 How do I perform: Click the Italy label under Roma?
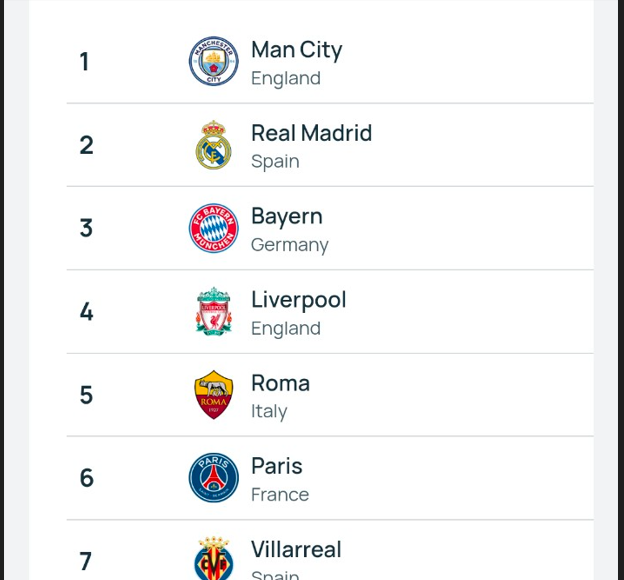coord(269,412)
